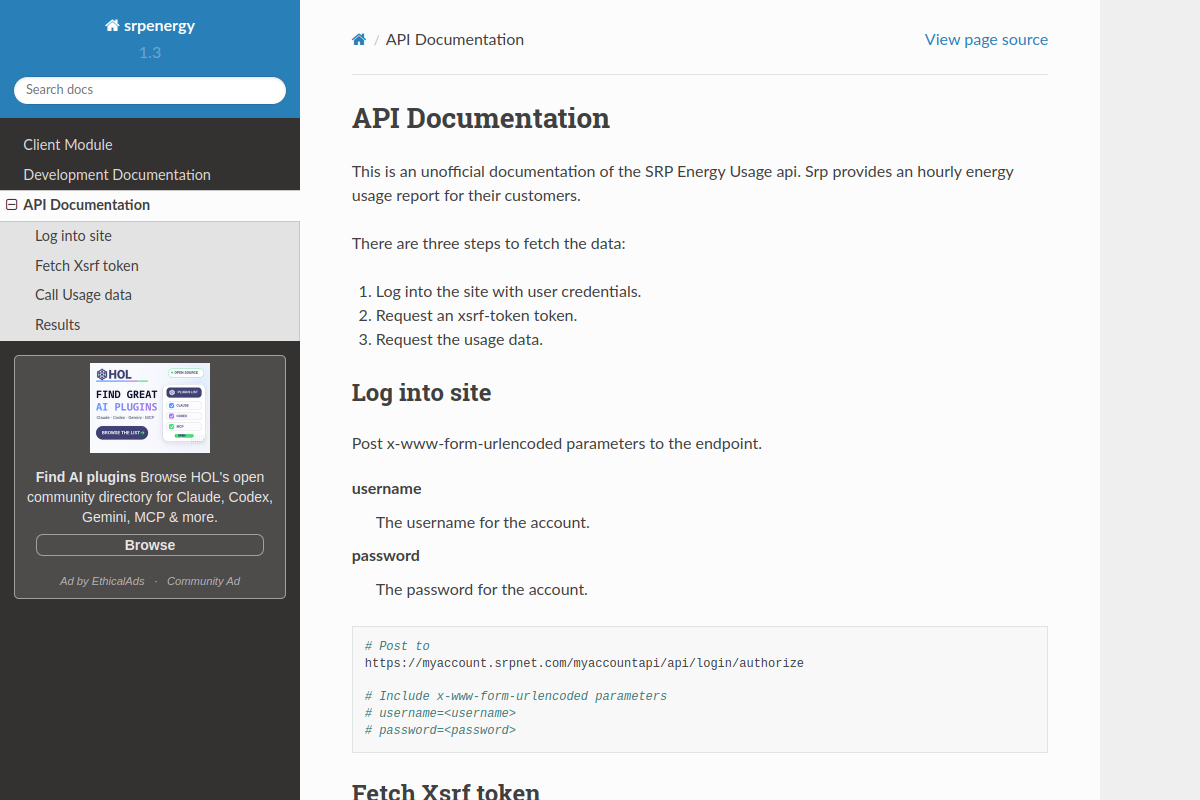The width and height of the screenshot is (1200, 800).
Task: Select the login authorize URL in code block
Action: click(584, 663)
